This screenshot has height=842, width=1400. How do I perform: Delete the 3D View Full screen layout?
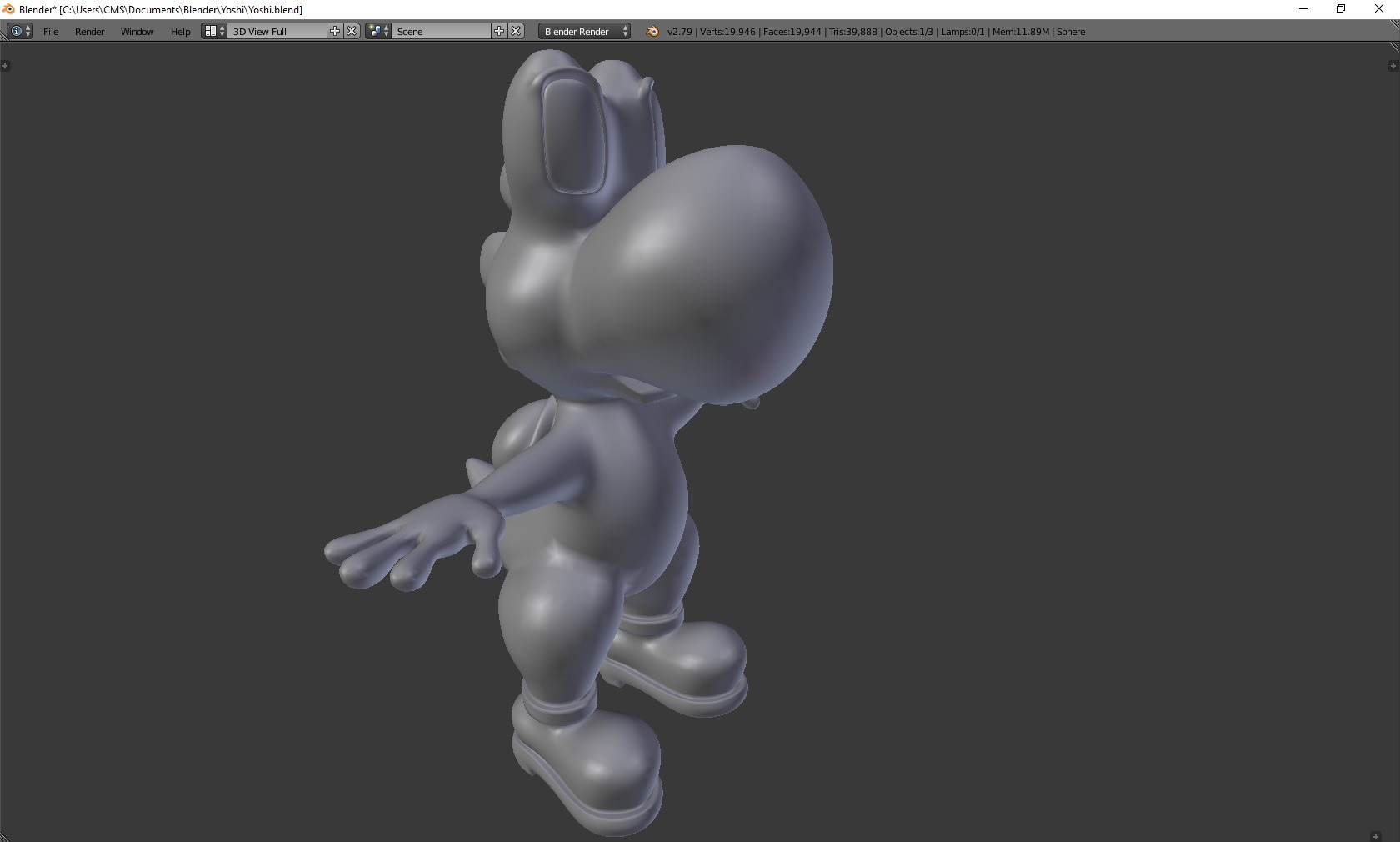tap(352, 31)
